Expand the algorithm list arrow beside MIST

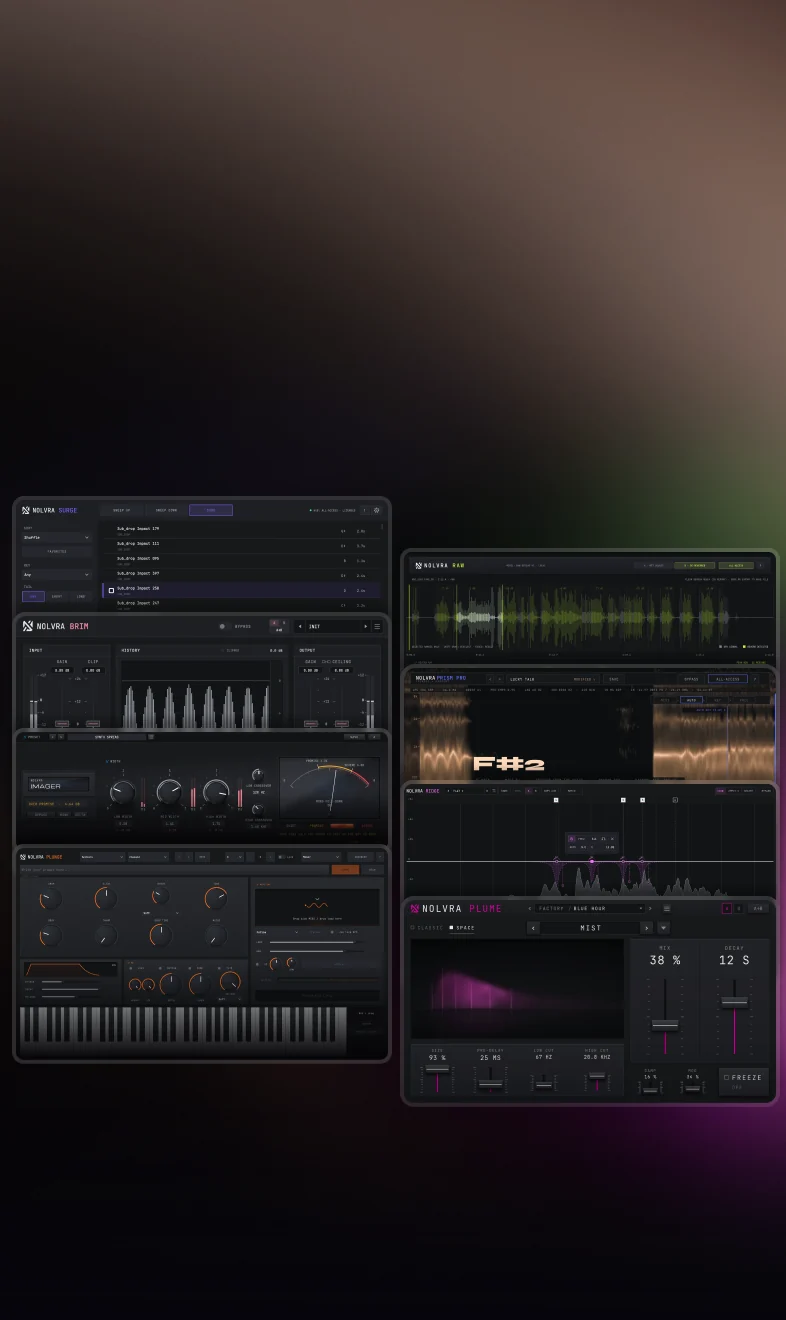click(x=664, y=928)
